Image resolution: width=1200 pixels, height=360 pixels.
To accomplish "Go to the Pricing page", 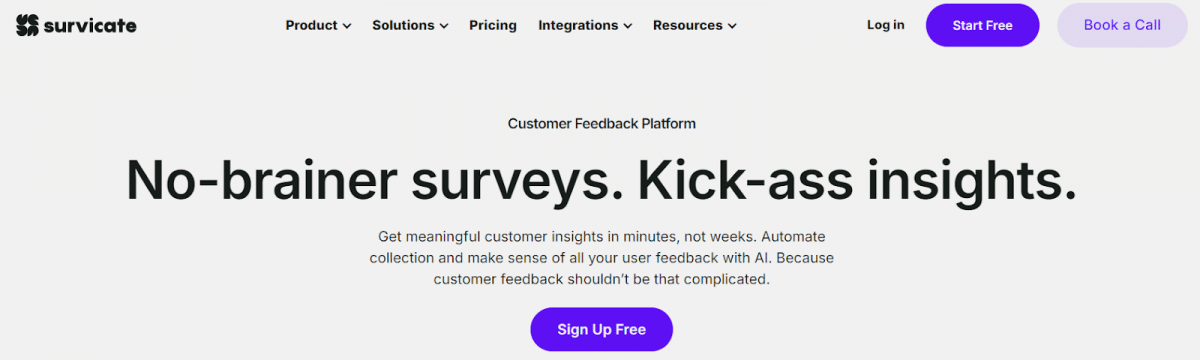I will pyautogui.click(x=493, y=25).
